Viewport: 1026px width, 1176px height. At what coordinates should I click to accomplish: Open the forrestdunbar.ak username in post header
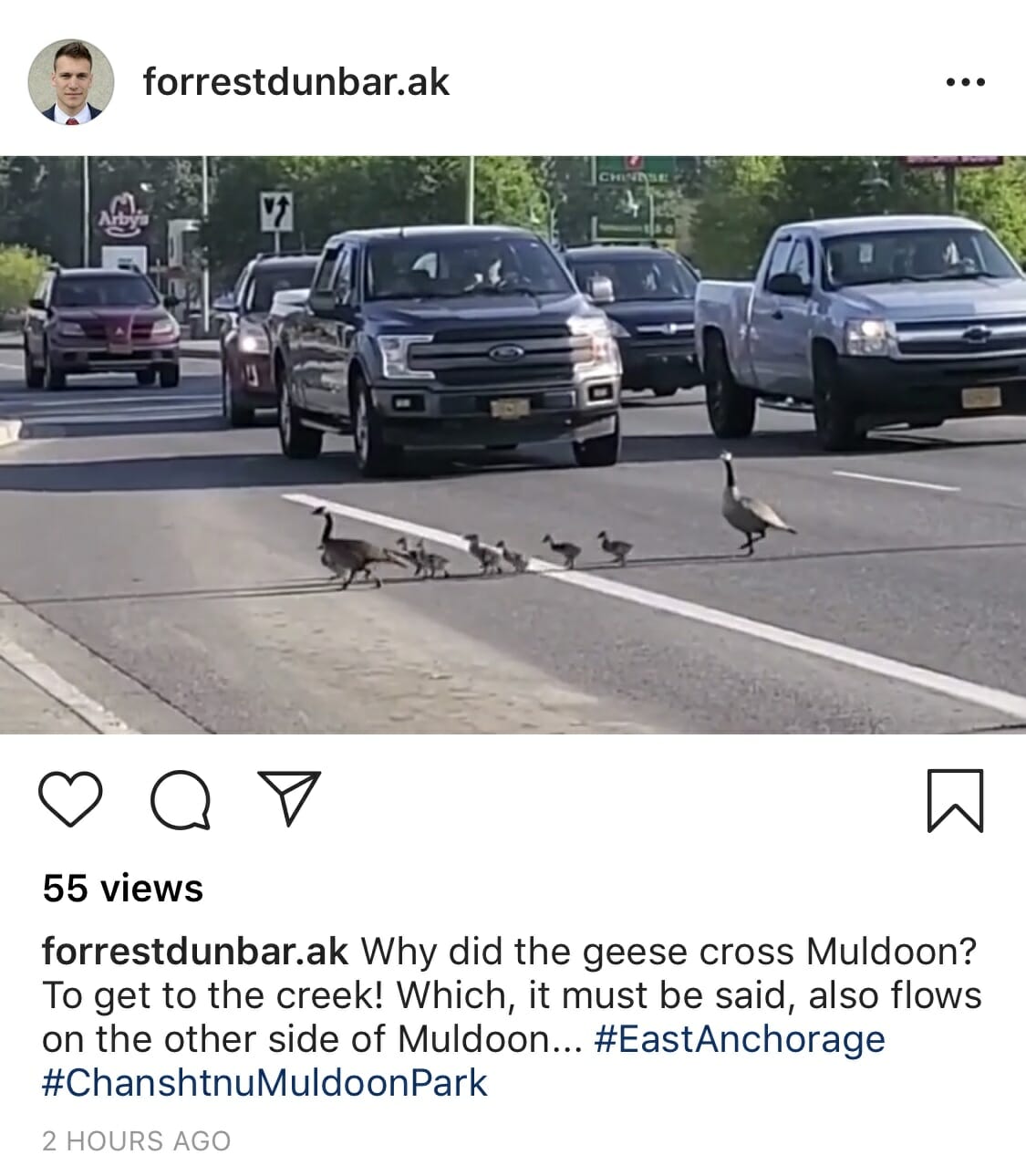pyautogui.click(x=296, y=82)
